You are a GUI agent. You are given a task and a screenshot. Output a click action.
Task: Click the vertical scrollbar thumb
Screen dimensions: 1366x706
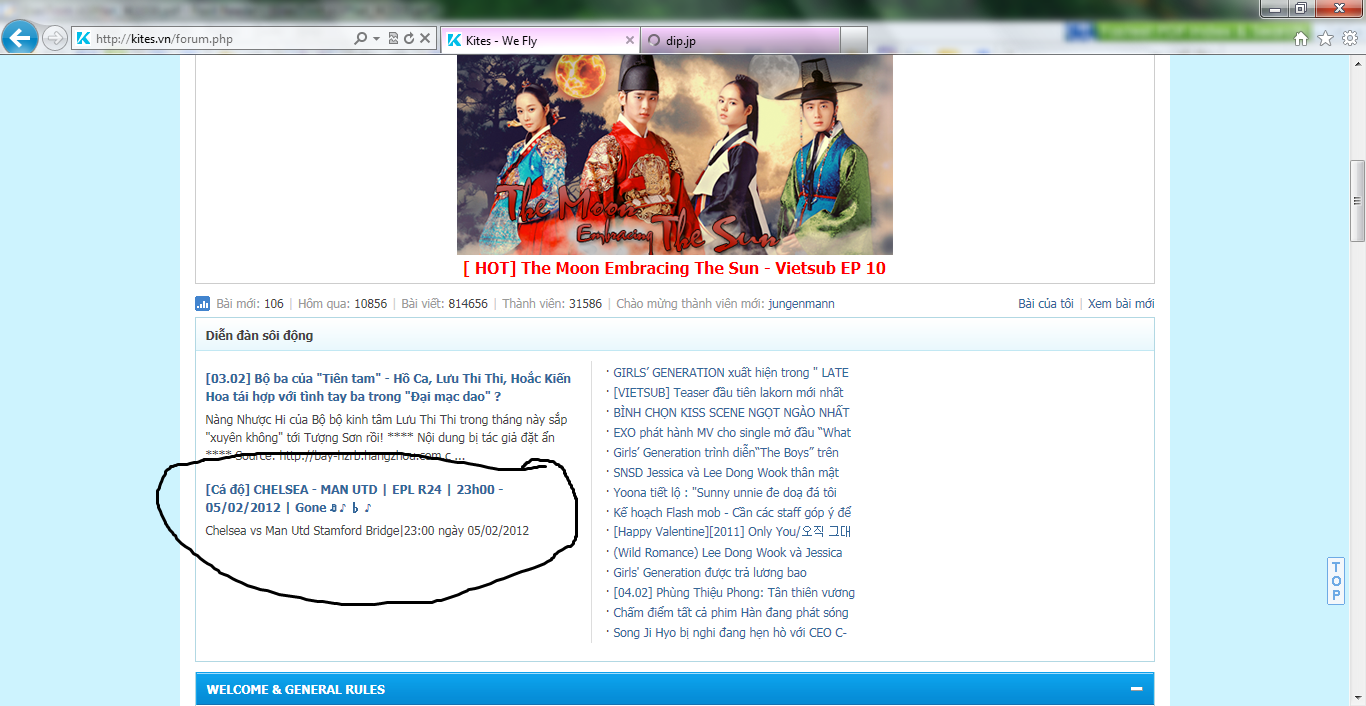click(1357, 200)
